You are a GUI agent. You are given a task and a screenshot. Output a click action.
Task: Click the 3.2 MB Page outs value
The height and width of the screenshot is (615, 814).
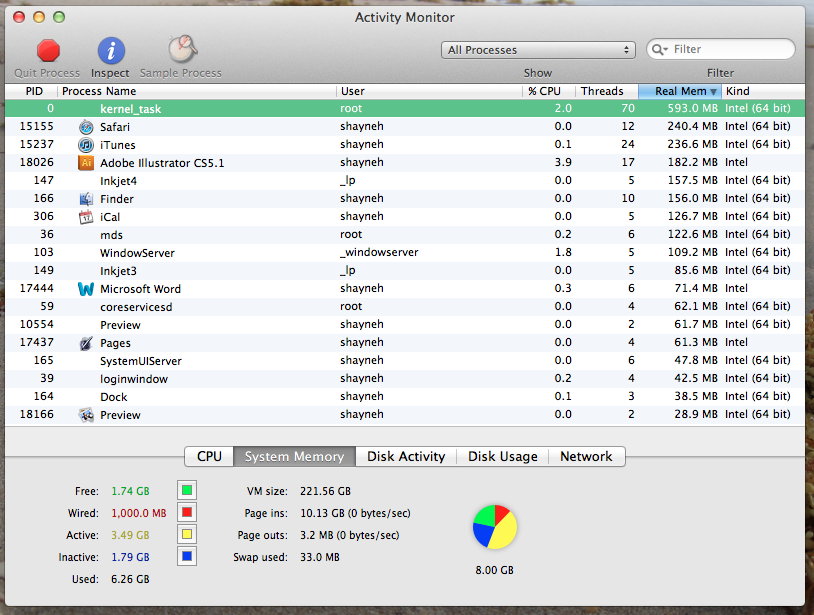point(350,535)
